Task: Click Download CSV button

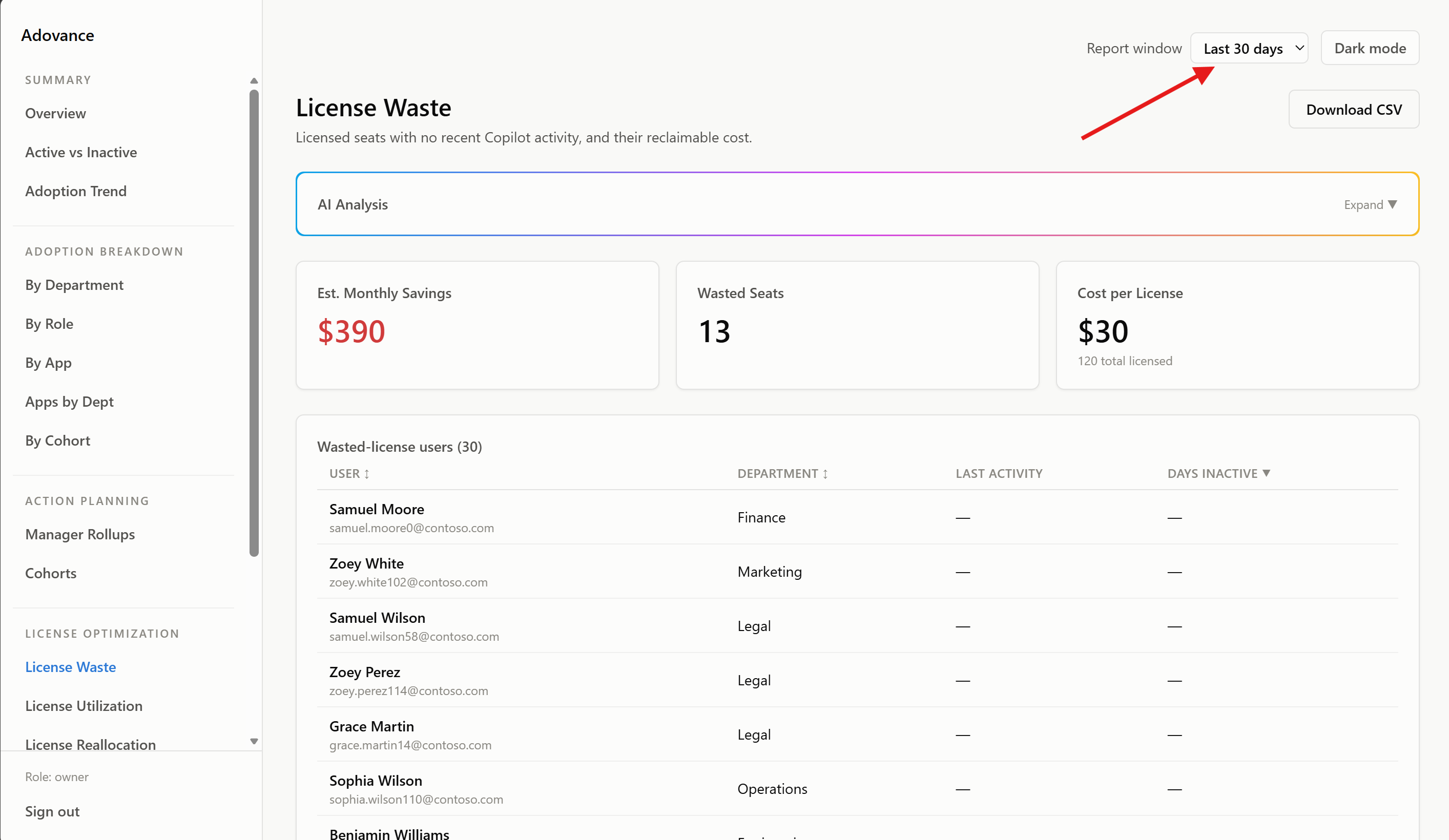Action: (1354, 109)
